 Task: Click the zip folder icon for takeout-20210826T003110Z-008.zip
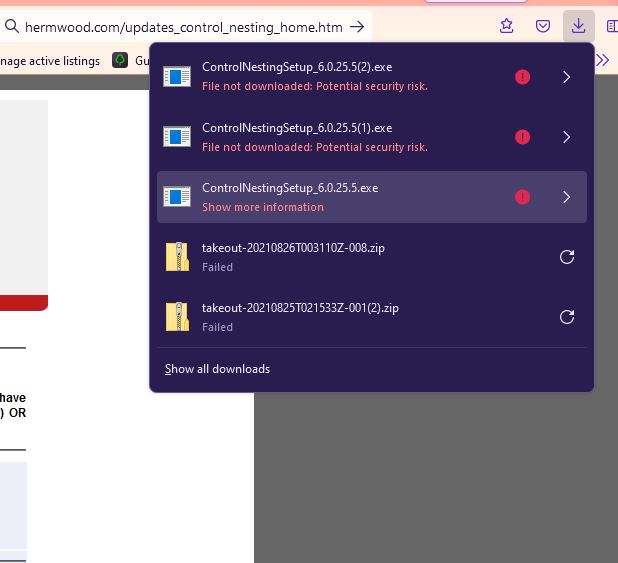tap(177, 256)
